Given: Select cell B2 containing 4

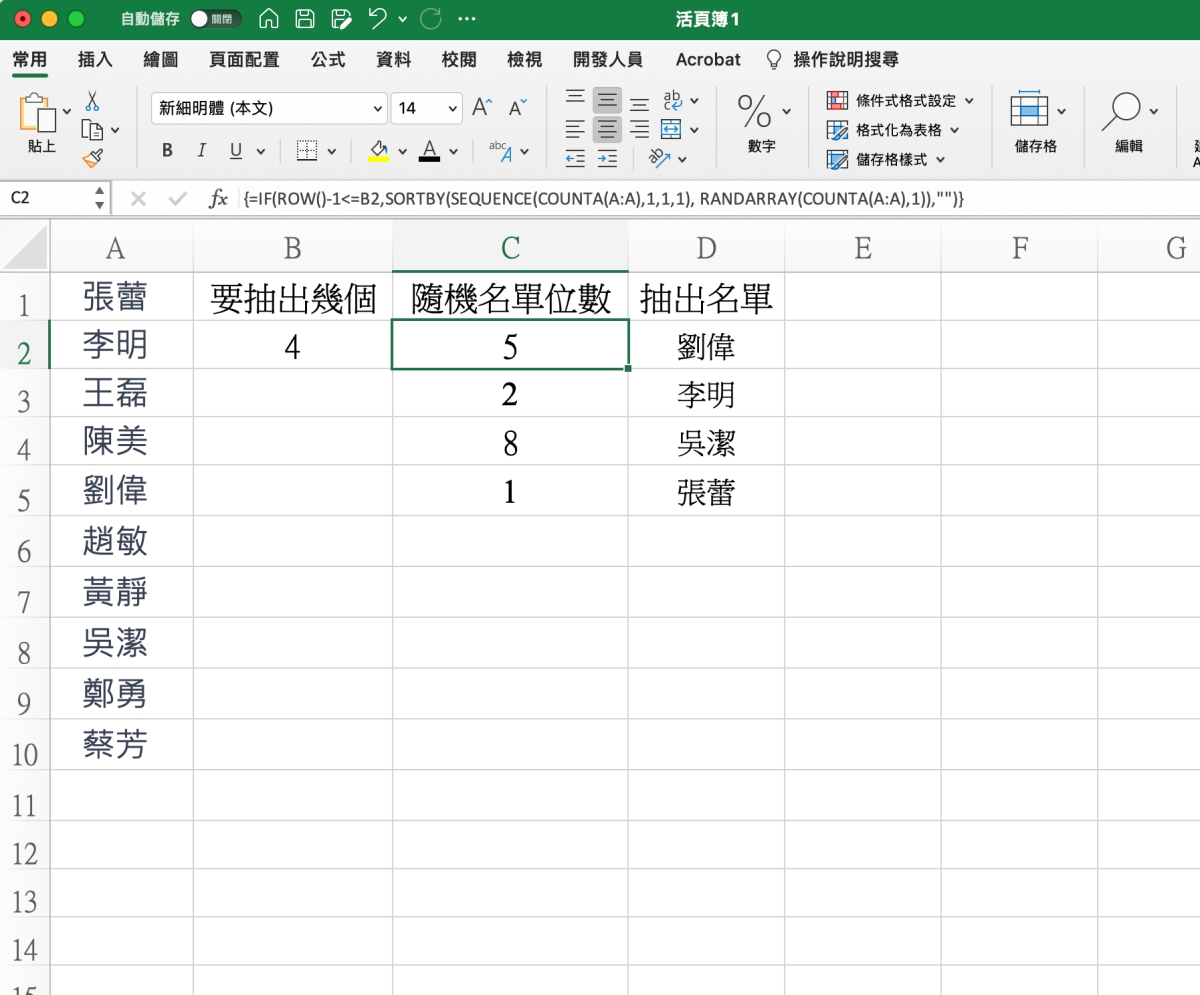Looking at the screenshot, I should click(292, 346).
